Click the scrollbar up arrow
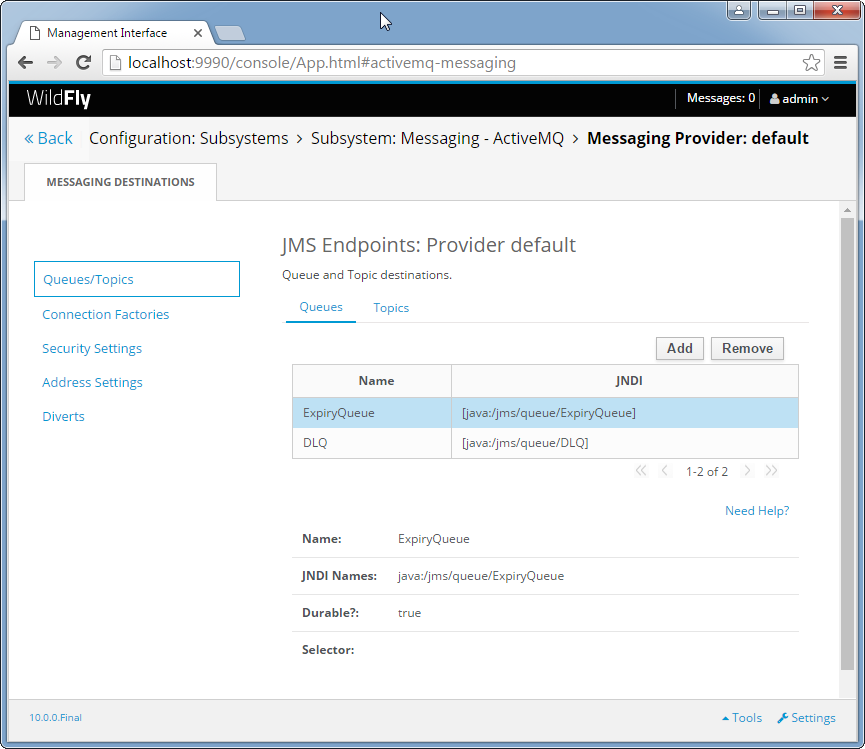 (x=847, y=210)
